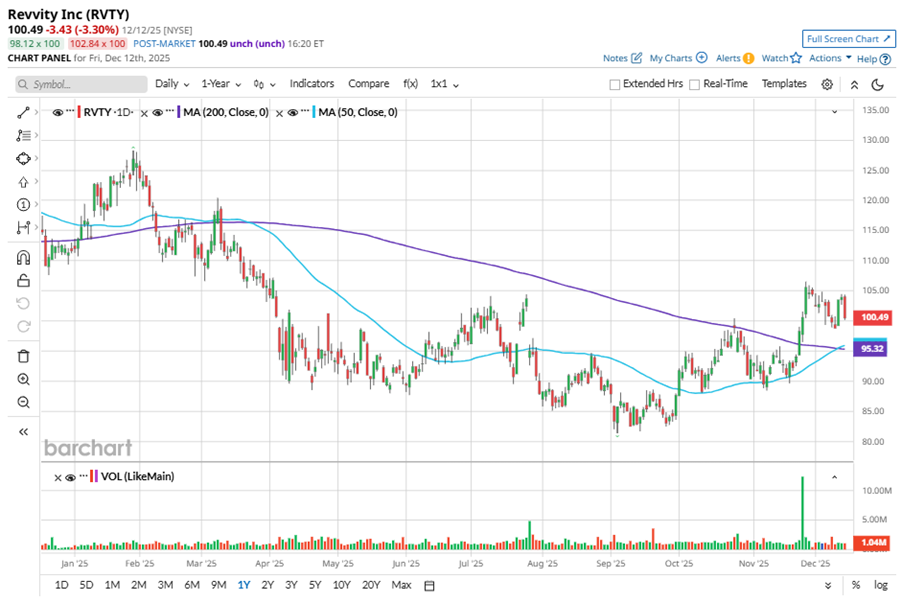
Task: Open the Templates menu
Action: coord(784,84)
